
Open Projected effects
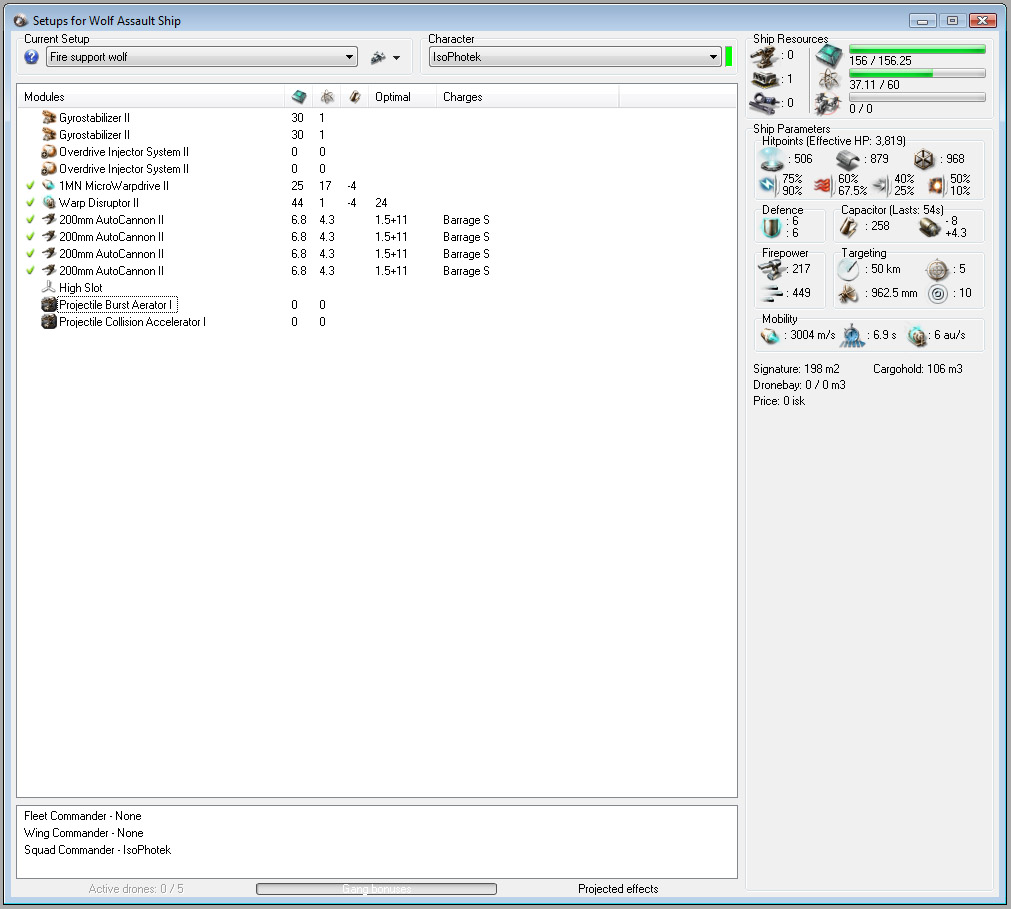point(618,889)
